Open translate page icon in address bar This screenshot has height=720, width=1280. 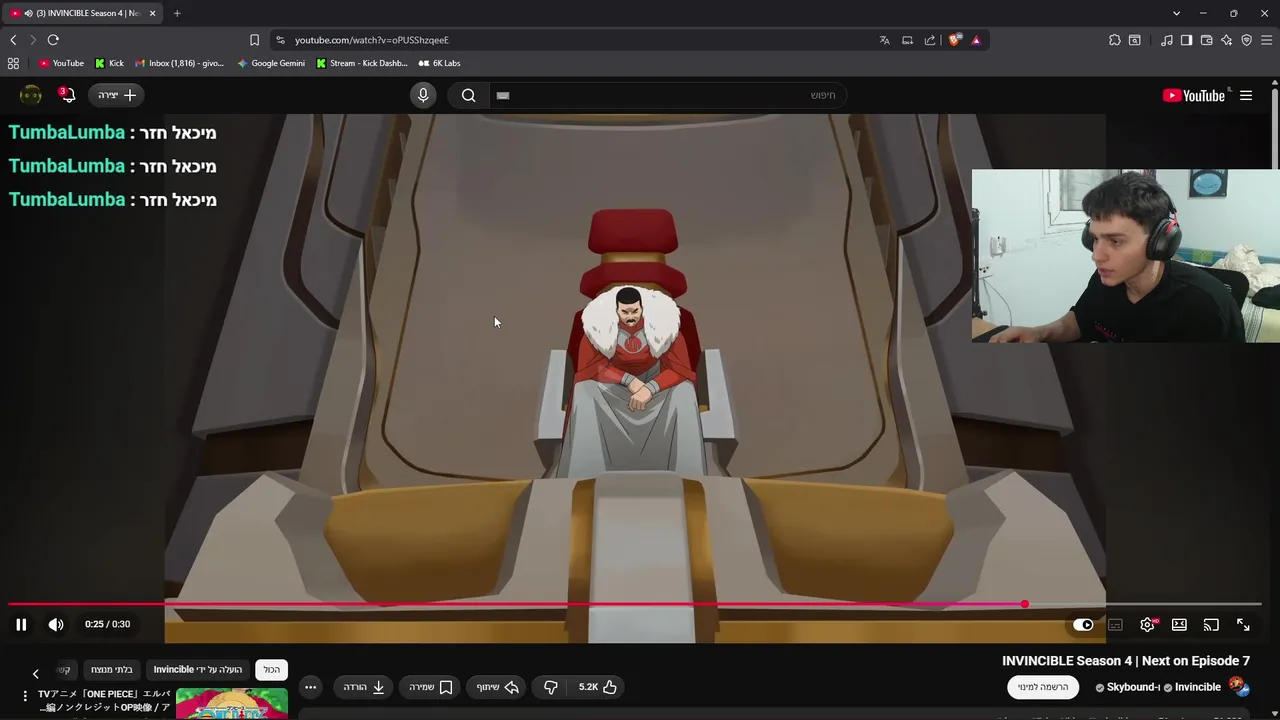pyautogui.click(x=884, y=40)
